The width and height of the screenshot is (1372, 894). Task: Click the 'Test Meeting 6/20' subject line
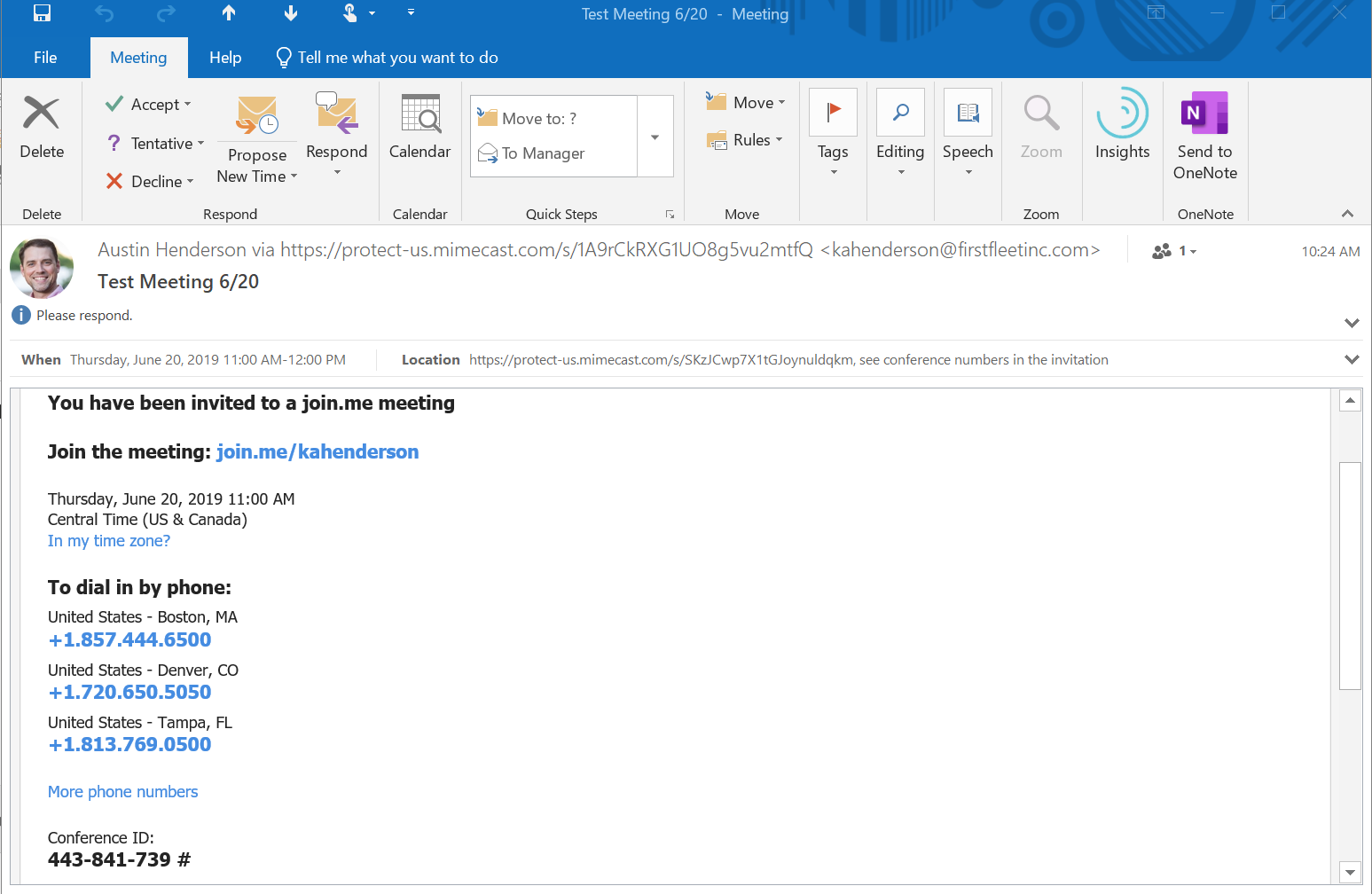pos(178,281)
